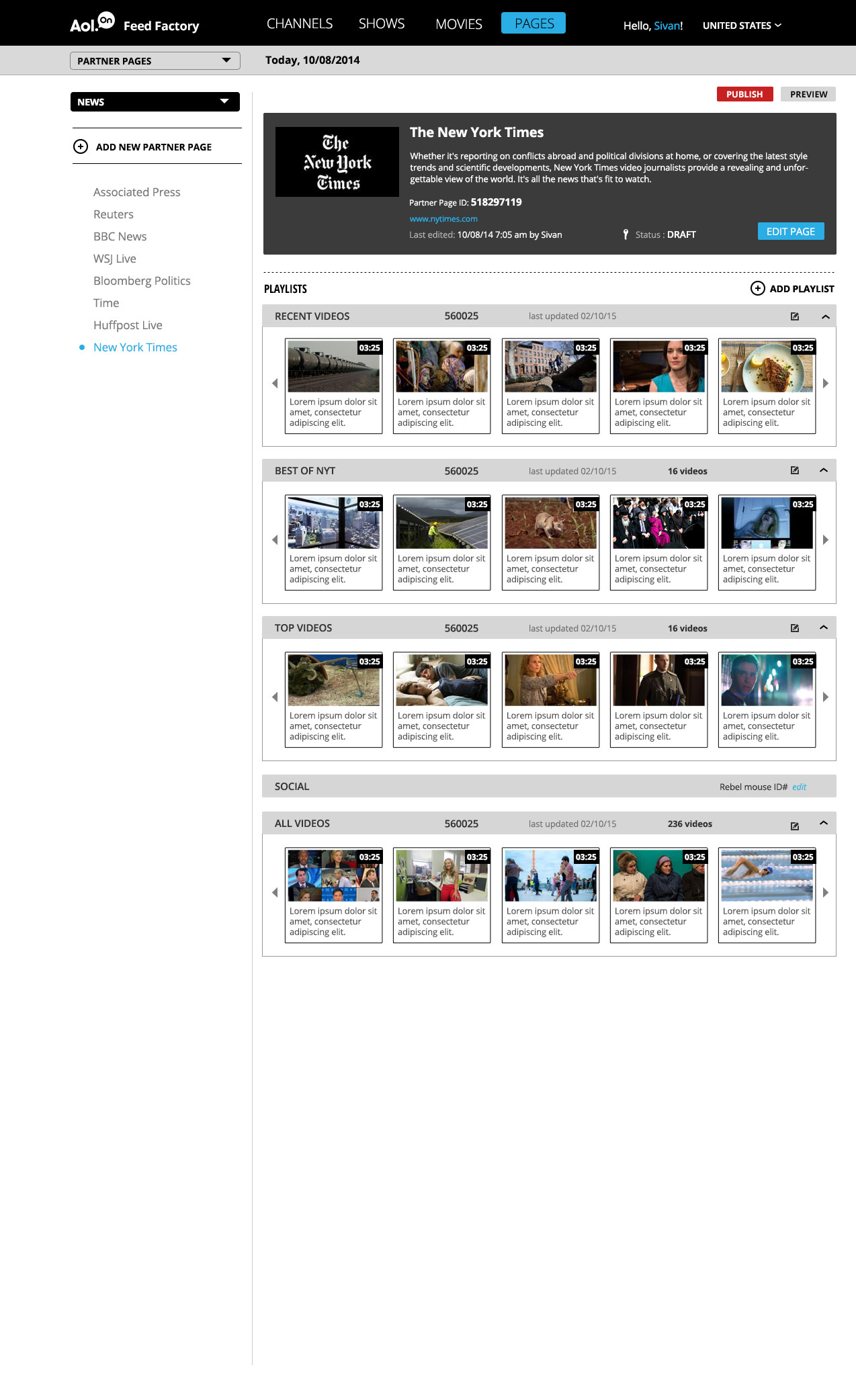Open the Partner Pages dropdown
The height and width of the screenshot is (1400, 856).
click(x=155, y=60)
